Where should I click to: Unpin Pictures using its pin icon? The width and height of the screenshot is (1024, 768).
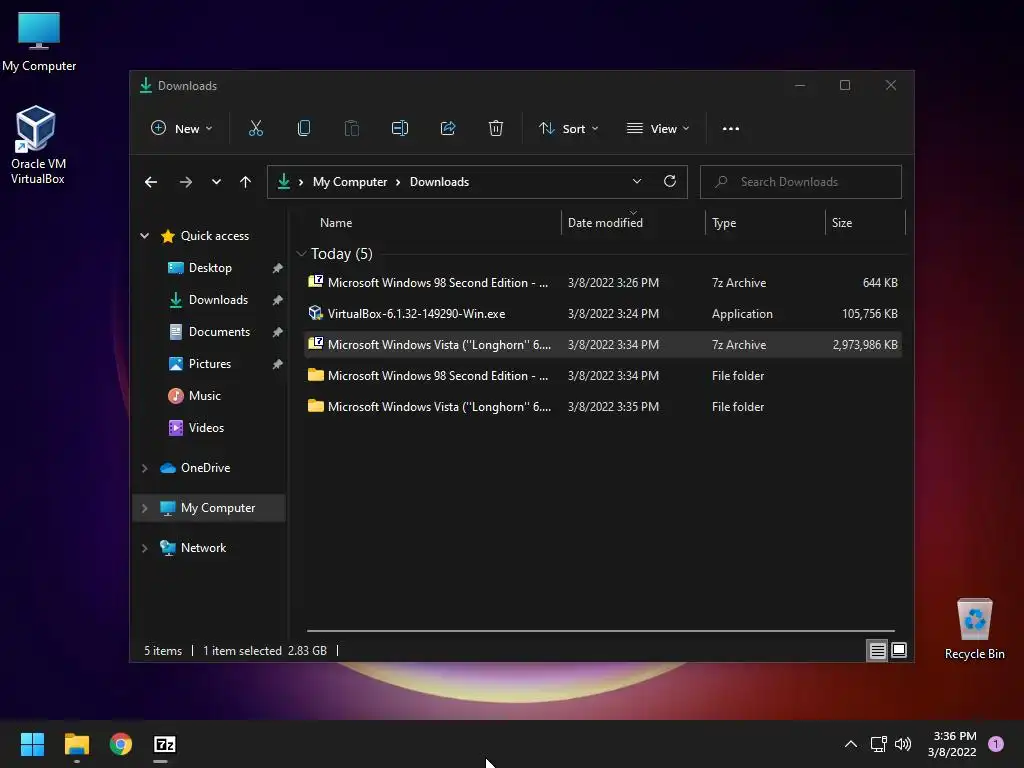click(x=278, y=364)
